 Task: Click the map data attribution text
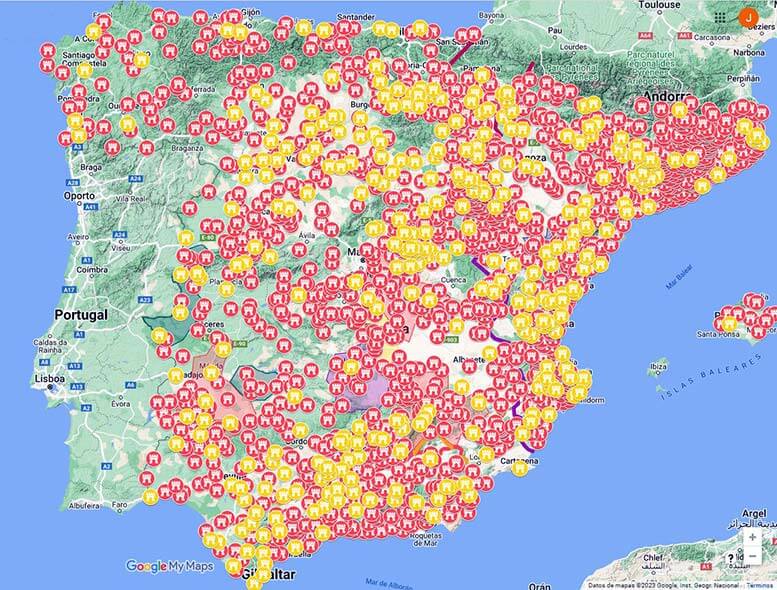click(662, 585)
